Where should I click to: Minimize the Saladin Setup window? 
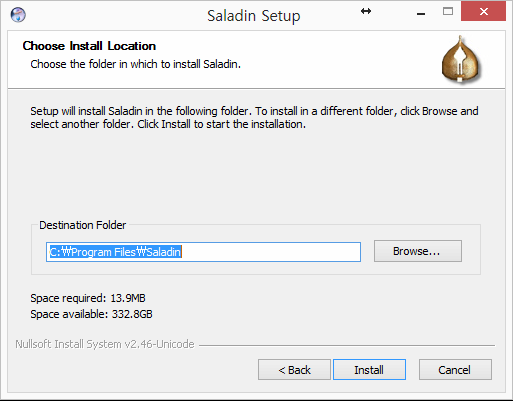[421, 14]
